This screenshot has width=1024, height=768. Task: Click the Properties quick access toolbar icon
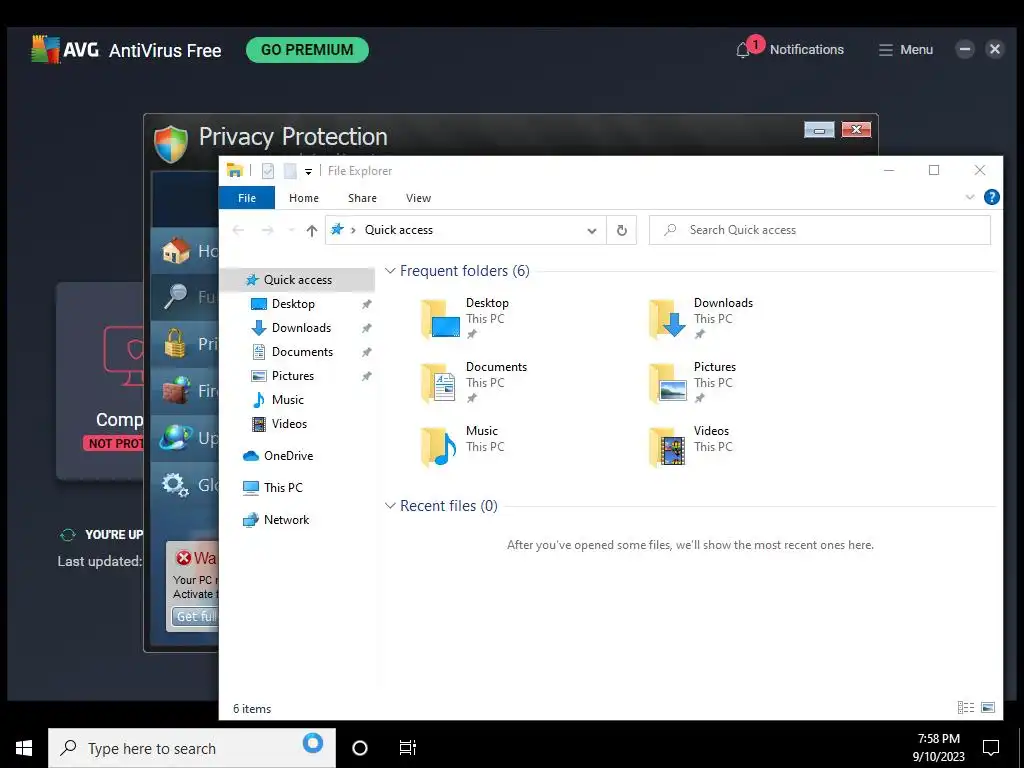[x=268, y=170]
